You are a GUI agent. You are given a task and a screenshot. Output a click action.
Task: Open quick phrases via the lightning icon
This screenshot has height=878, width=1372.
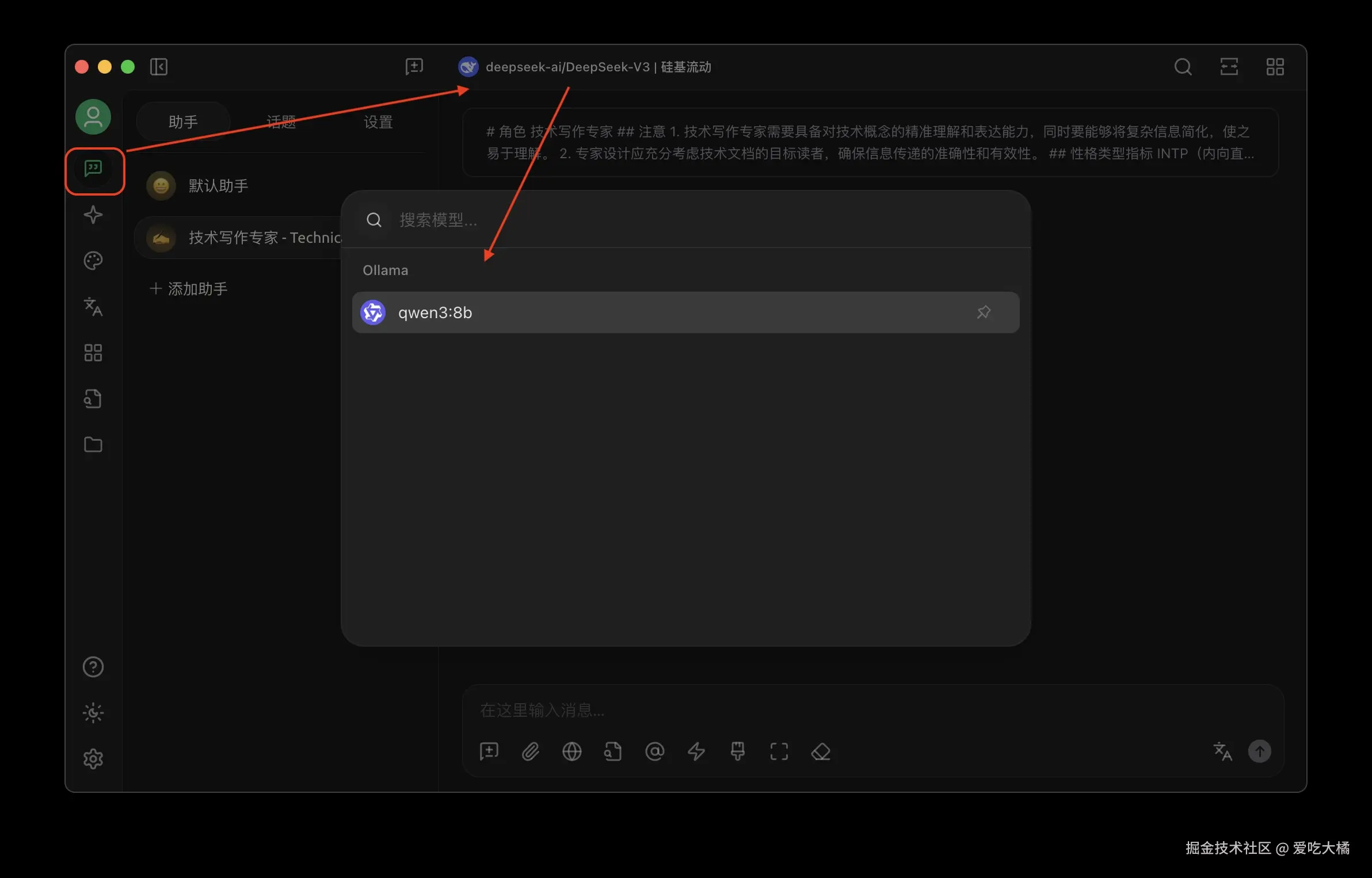click(696, 751)
